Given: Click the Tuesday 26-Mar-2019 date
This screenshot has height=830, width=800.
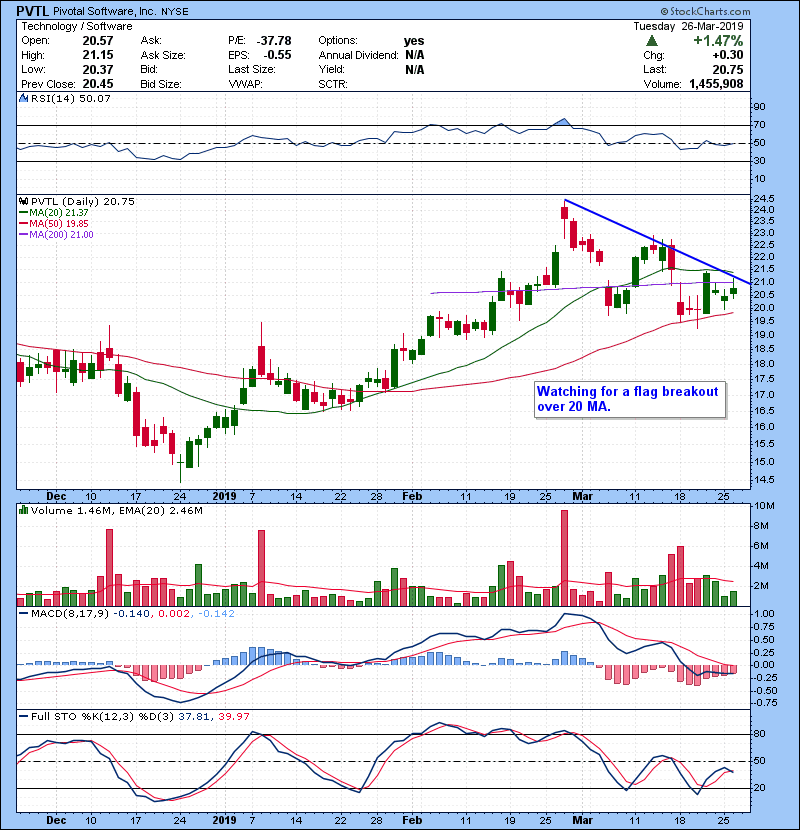Looking at the screenshot, I should 688,26.
